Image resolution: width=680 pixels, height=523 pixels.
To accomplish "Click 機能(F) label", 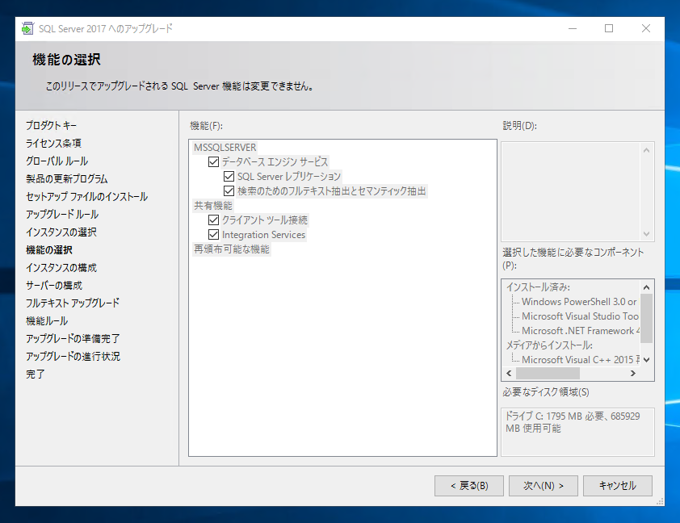I will (x=206, y=126).
